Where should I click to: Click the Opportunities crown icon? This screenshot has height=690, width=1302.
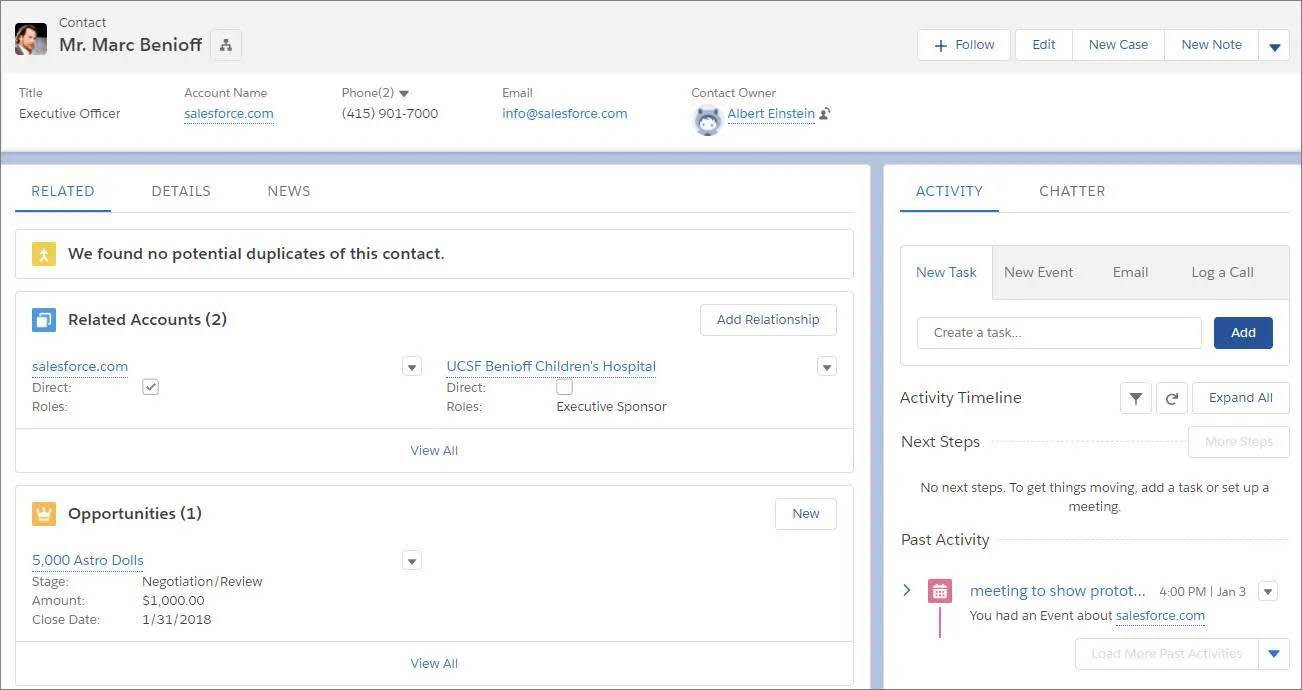click(43, 514)
